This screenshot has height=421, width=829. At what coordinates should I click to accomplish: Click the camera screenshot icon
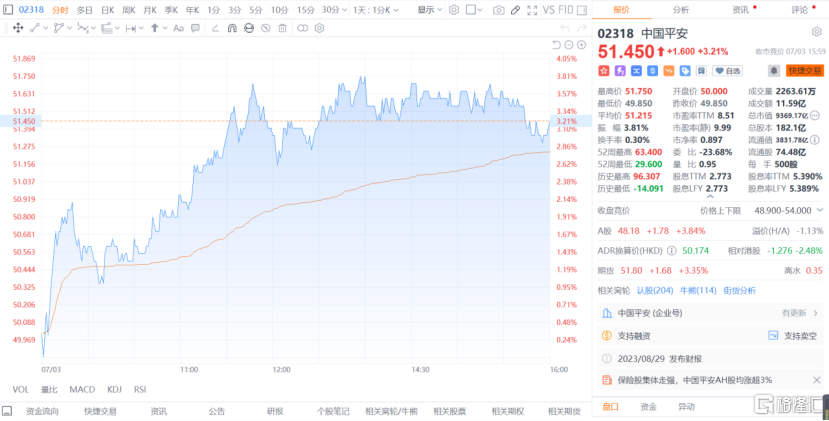click(x=498, y=10)
